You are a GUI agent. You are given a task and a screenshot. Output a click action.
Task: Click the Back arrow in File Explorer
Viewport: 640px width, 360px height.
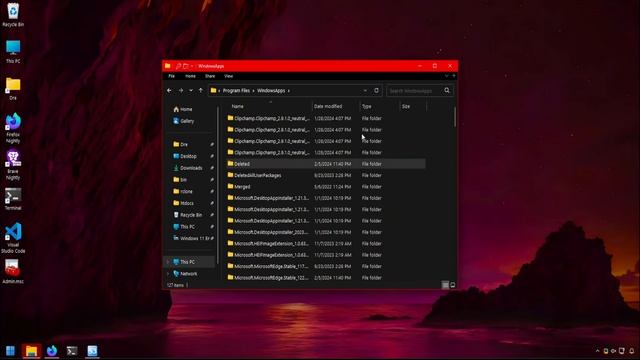(169, 91)
